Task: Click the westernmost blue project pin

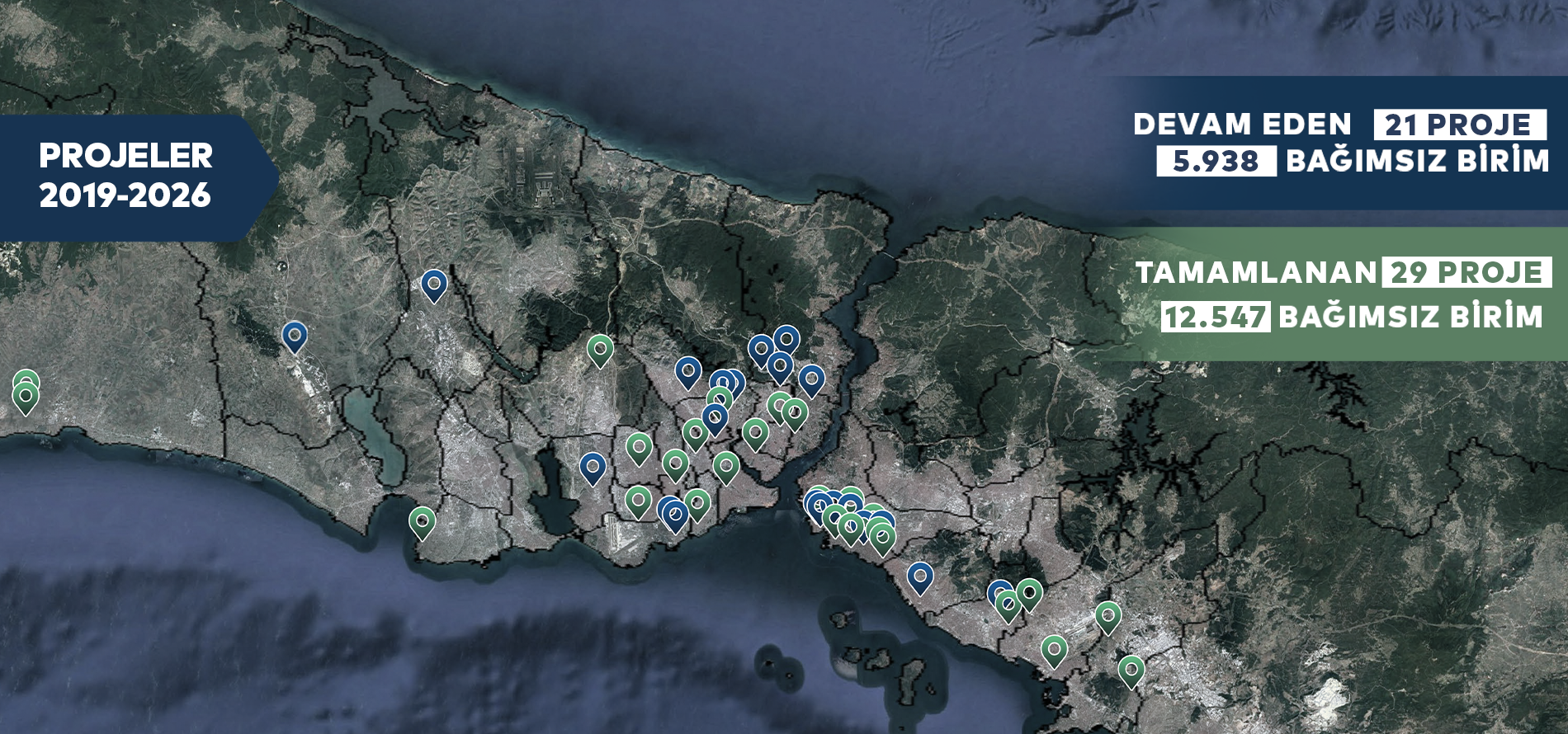Action: 295,336
